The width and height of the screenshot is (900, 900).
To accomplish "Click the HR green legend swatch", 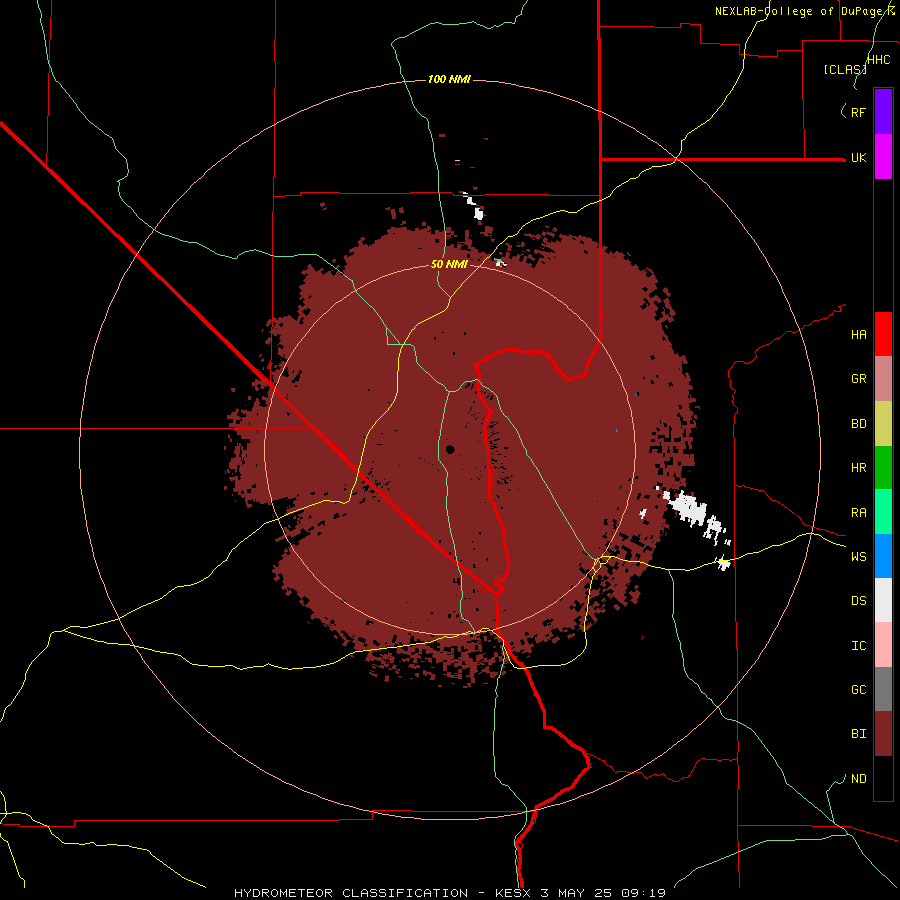I will [883, 468].
